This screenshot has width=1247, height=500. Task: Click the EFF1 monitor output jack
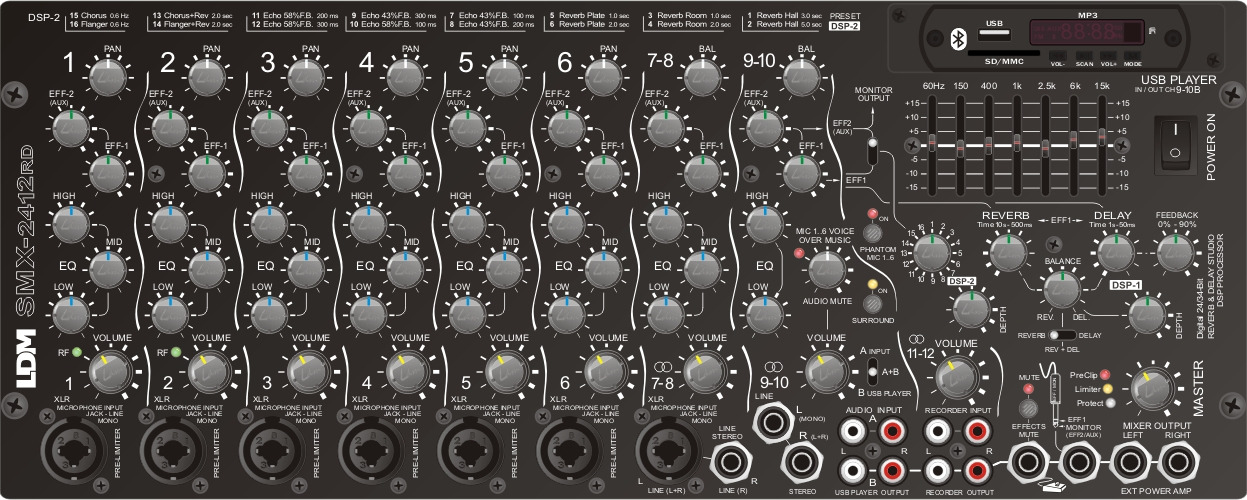[x=1078, y=462]
